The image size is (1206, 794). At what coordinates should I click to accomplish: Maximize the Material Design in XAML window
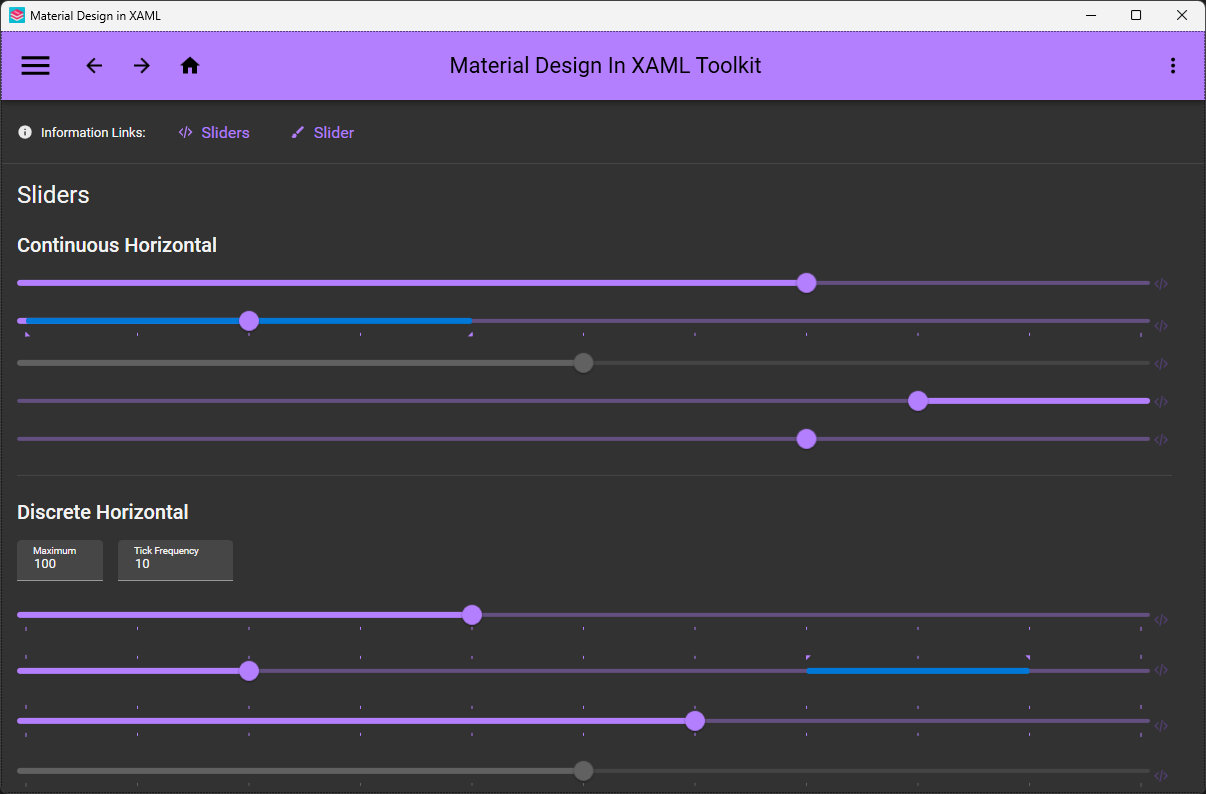[1136, 15]
